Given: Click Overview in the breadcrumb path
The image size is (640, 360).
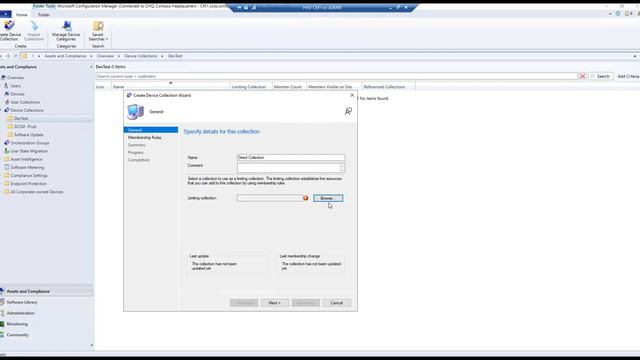Looking at the screenshot, I should (105, 56).
